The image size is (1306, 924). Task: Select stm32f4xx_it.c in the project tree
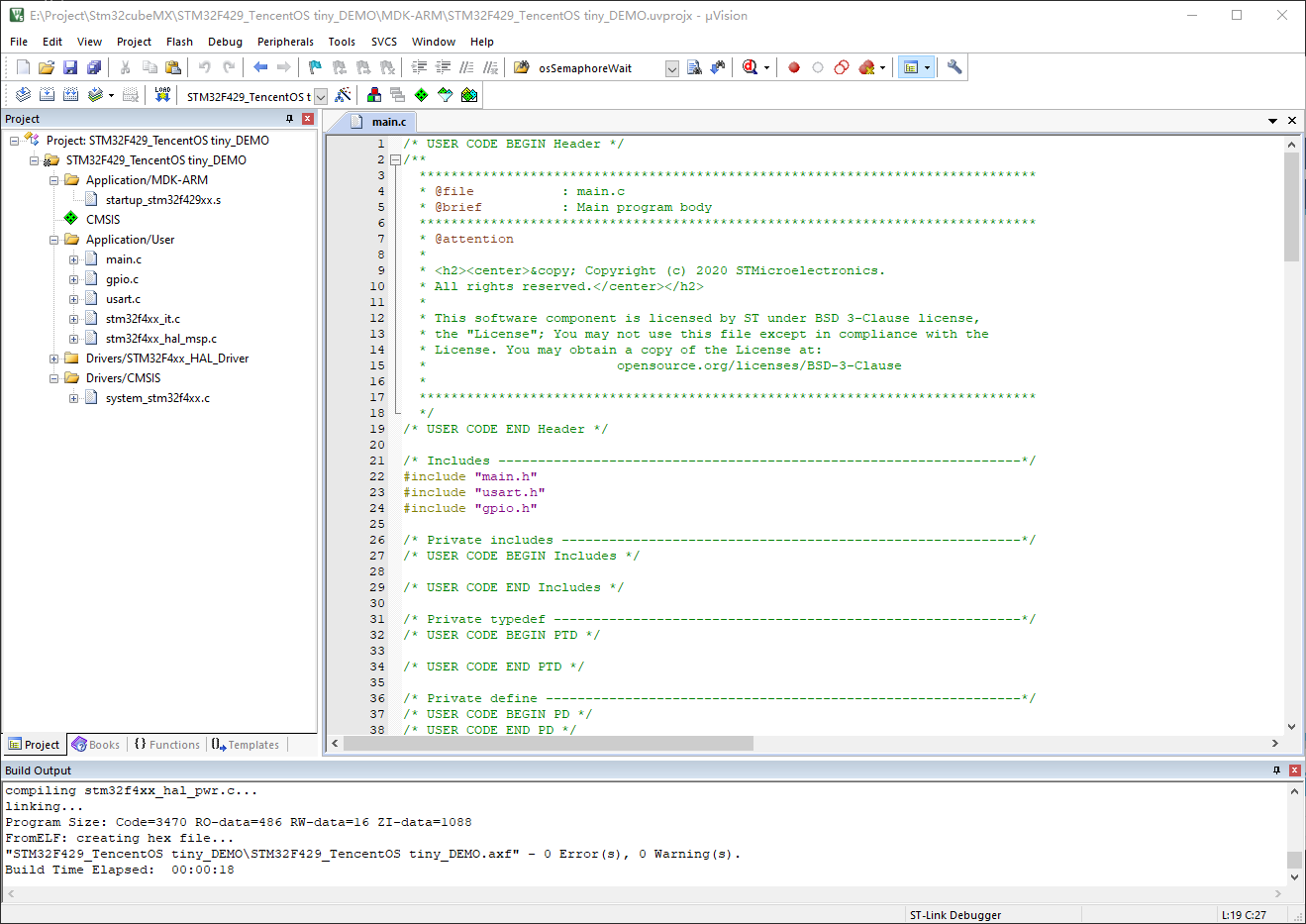pyautogui.click(x=144, y=319)
